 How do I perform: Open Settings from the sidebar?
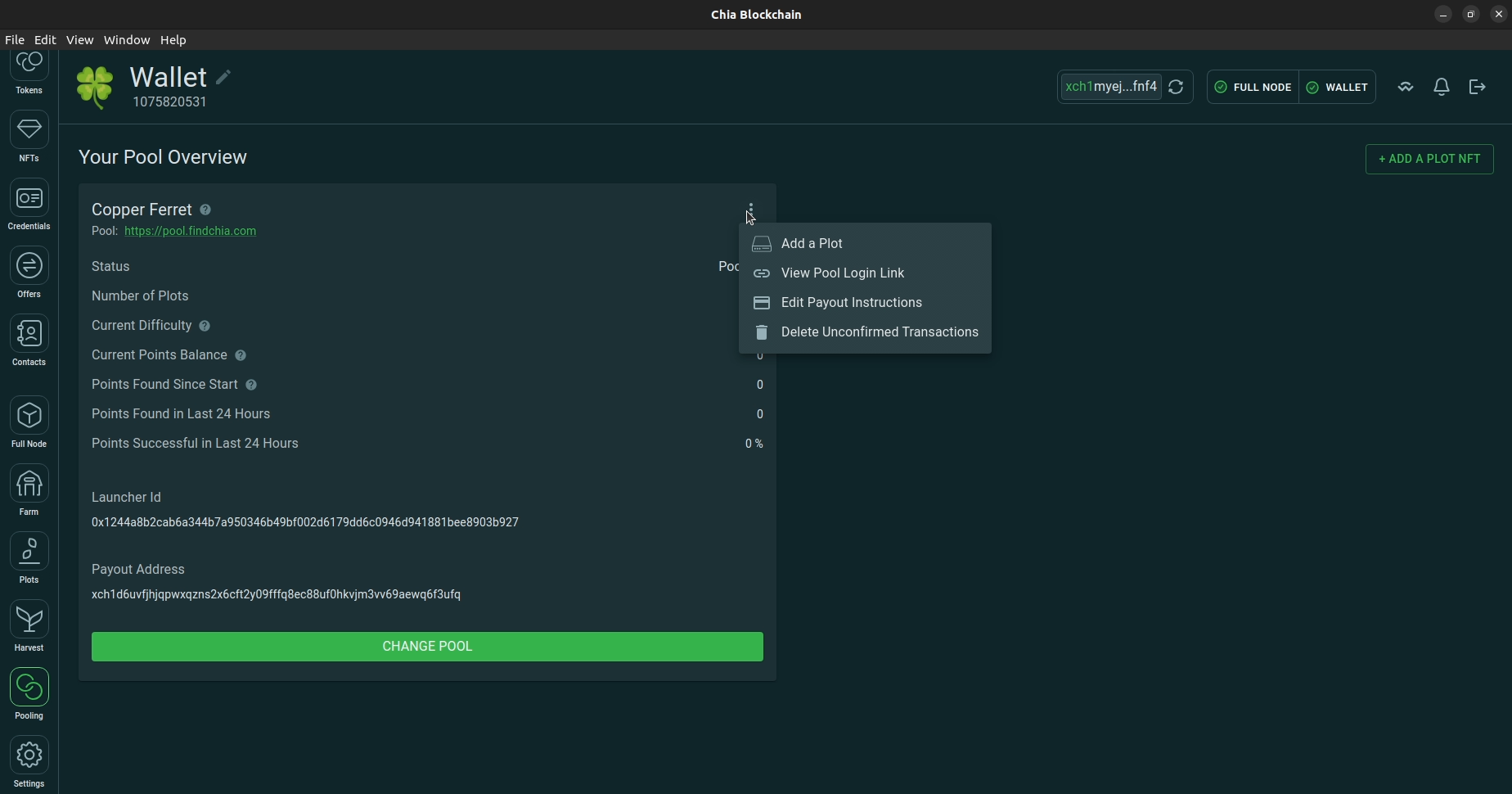coord(29,763)
